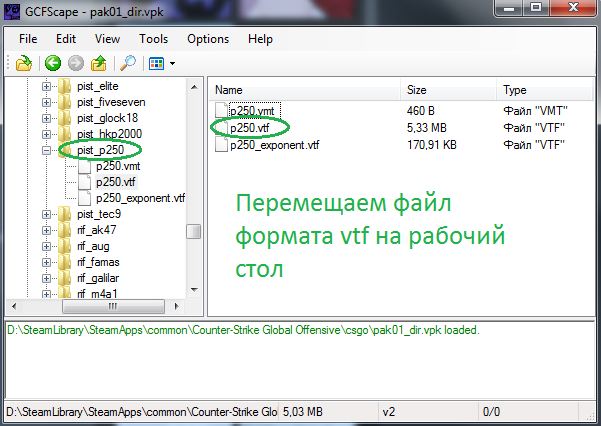Click the rif_ak47 folder icon
Viewport: 601px width, 426px height.
[64, 230]
